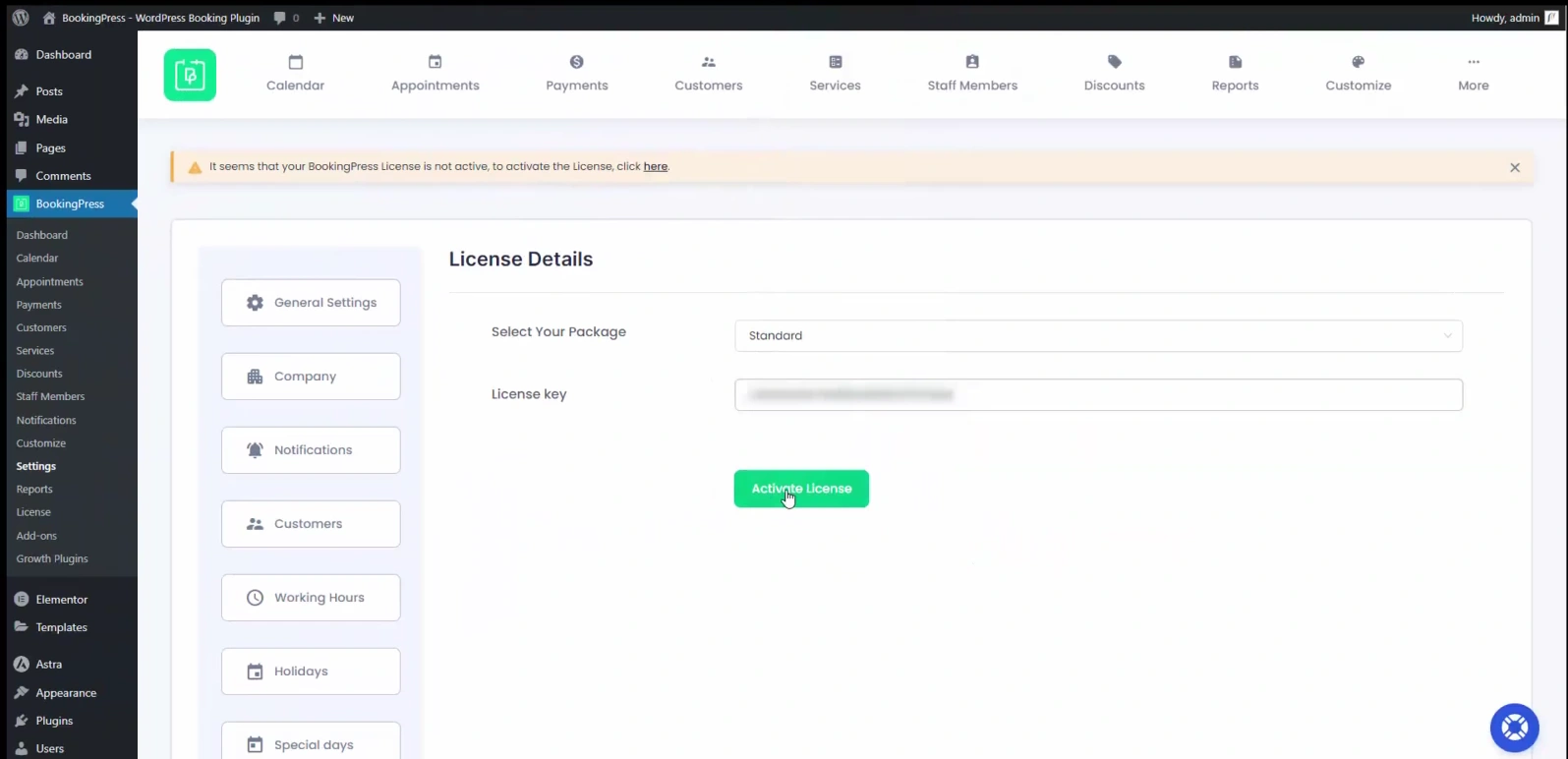Follow the 'here' link in the license warning
Screen dimensions: 1568x759
[x=655, y=166]
